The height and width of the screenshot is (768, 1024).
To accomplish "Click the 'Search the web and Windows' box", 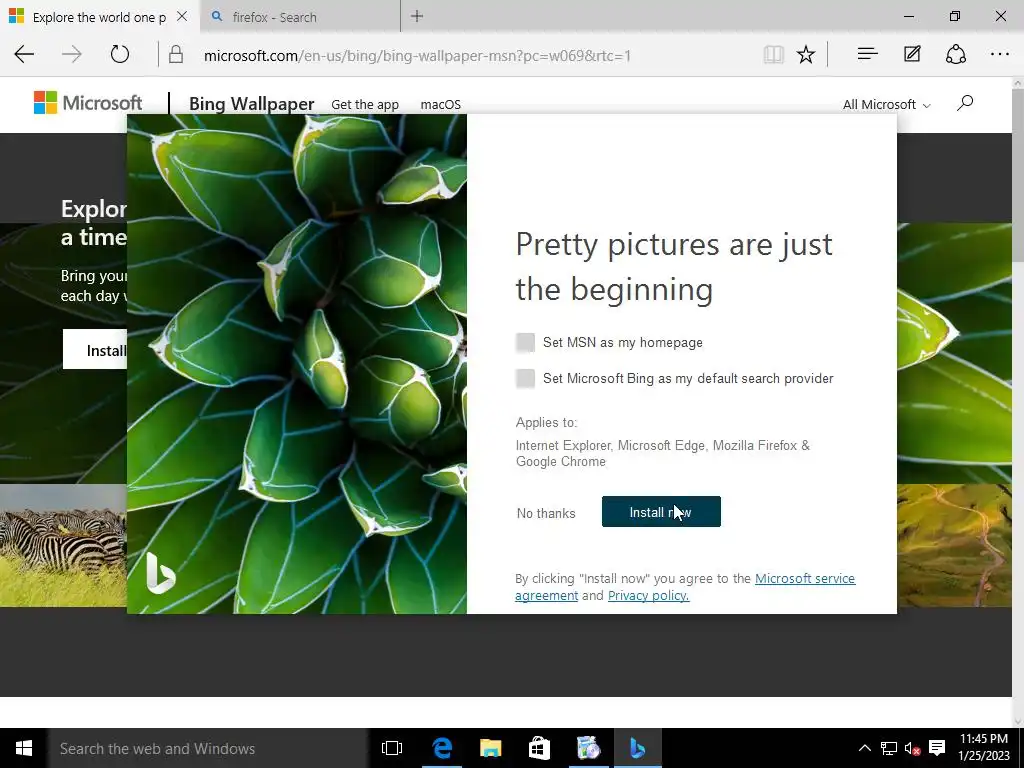I will tap(208, 748).
